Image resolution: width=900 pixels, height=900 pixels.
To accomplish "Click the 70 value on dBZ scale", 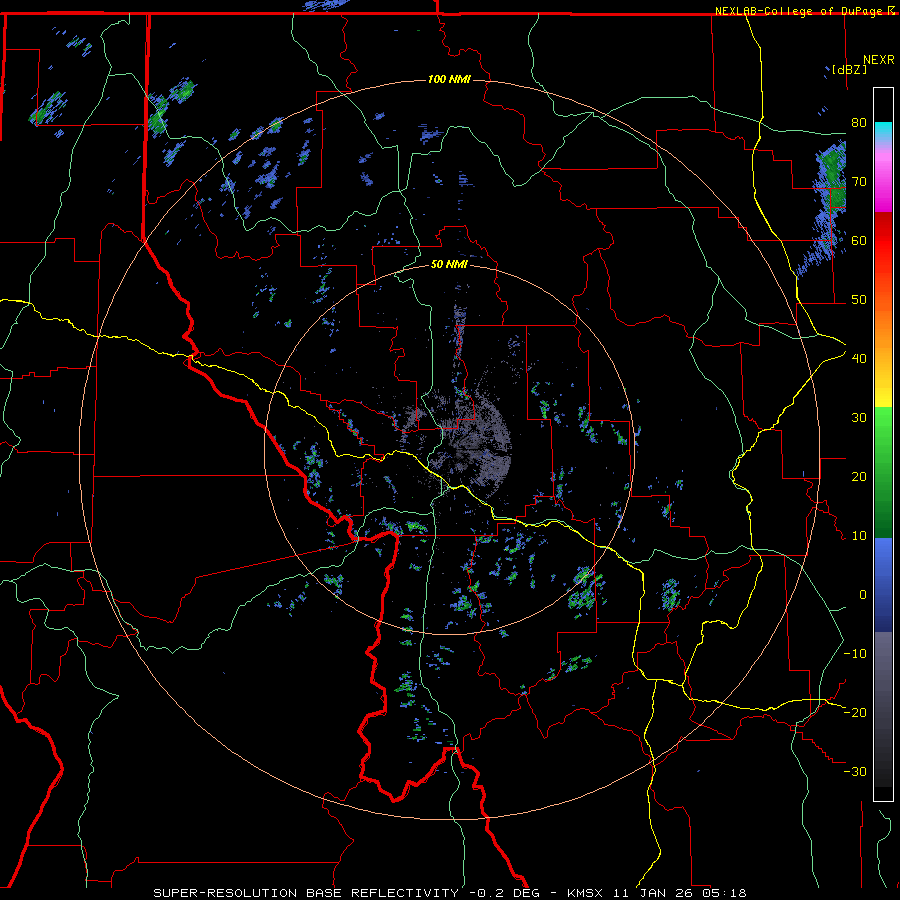I will coord(859,182).
